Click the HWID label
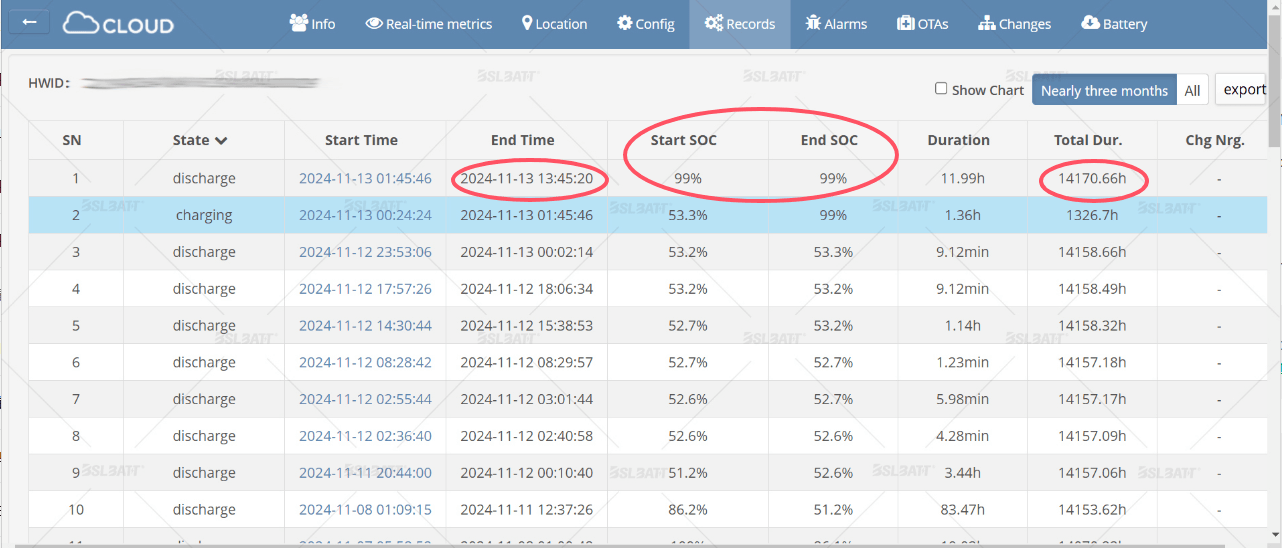The height and width of the screenshot is (548, 1282). pos(49,83)
